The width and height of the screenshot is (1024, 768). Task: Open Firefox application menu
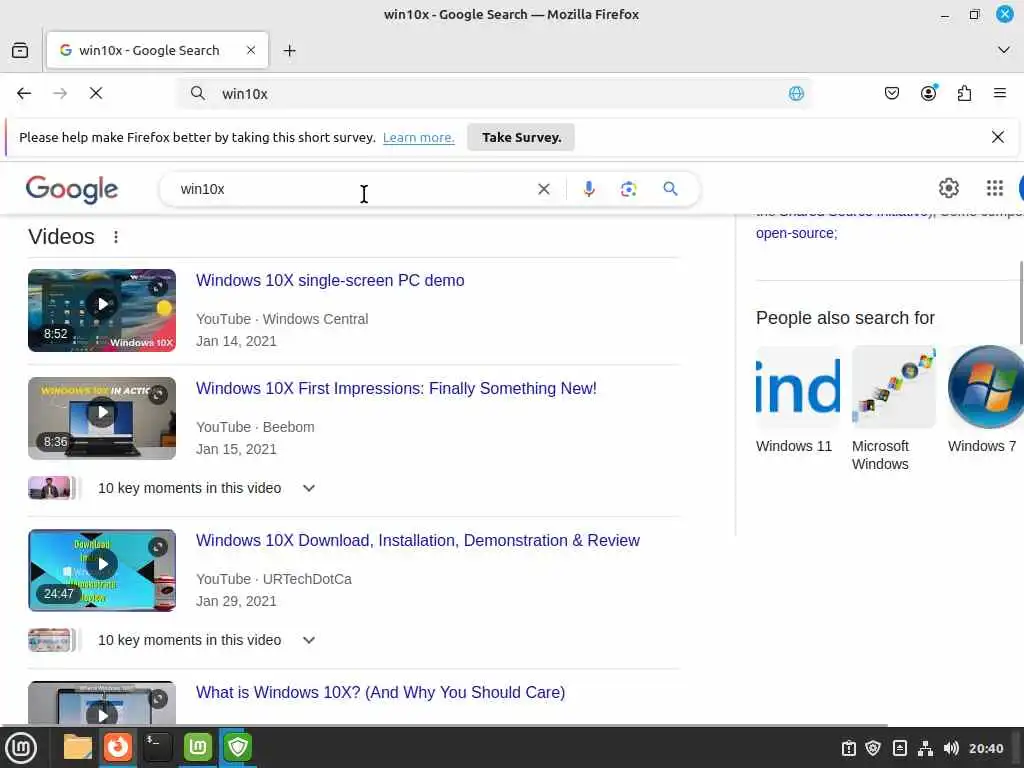pyautogui.click(x=1000, y=93)
